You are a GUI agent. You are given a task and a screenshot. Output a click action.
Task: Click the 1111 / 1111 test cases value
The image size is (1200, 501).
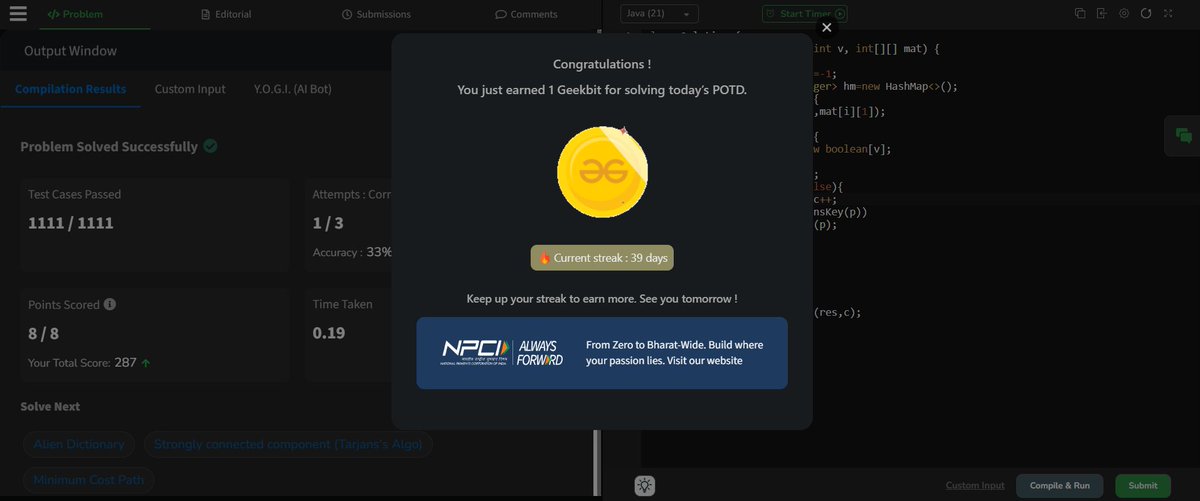71,223
